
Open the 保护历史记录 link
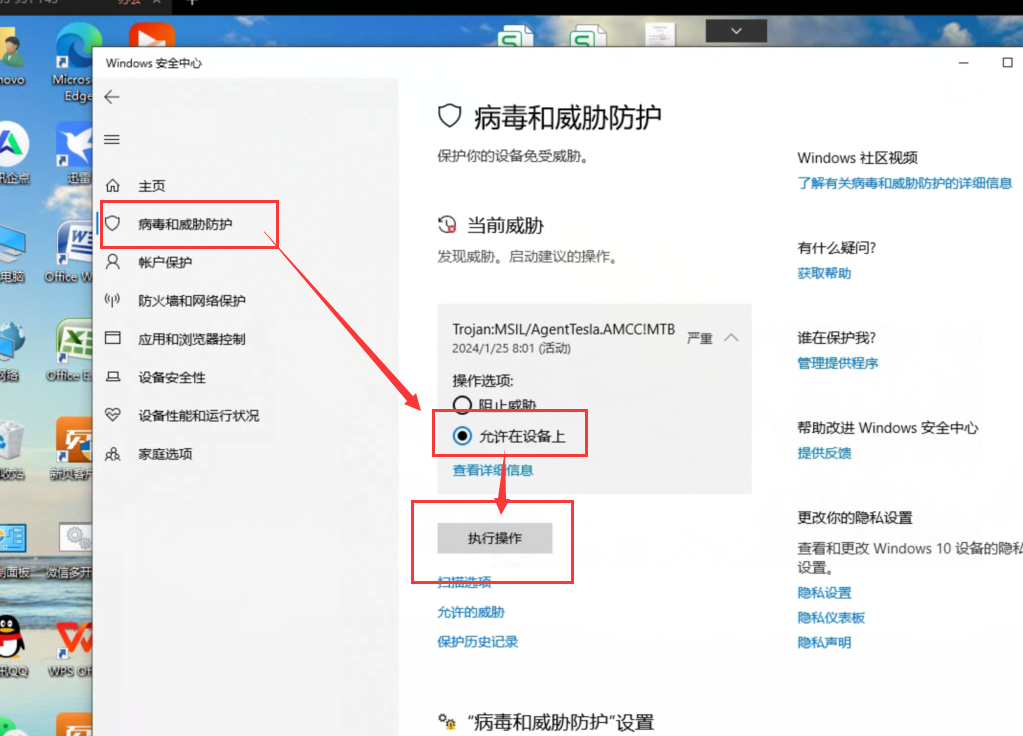click(478, 641)
